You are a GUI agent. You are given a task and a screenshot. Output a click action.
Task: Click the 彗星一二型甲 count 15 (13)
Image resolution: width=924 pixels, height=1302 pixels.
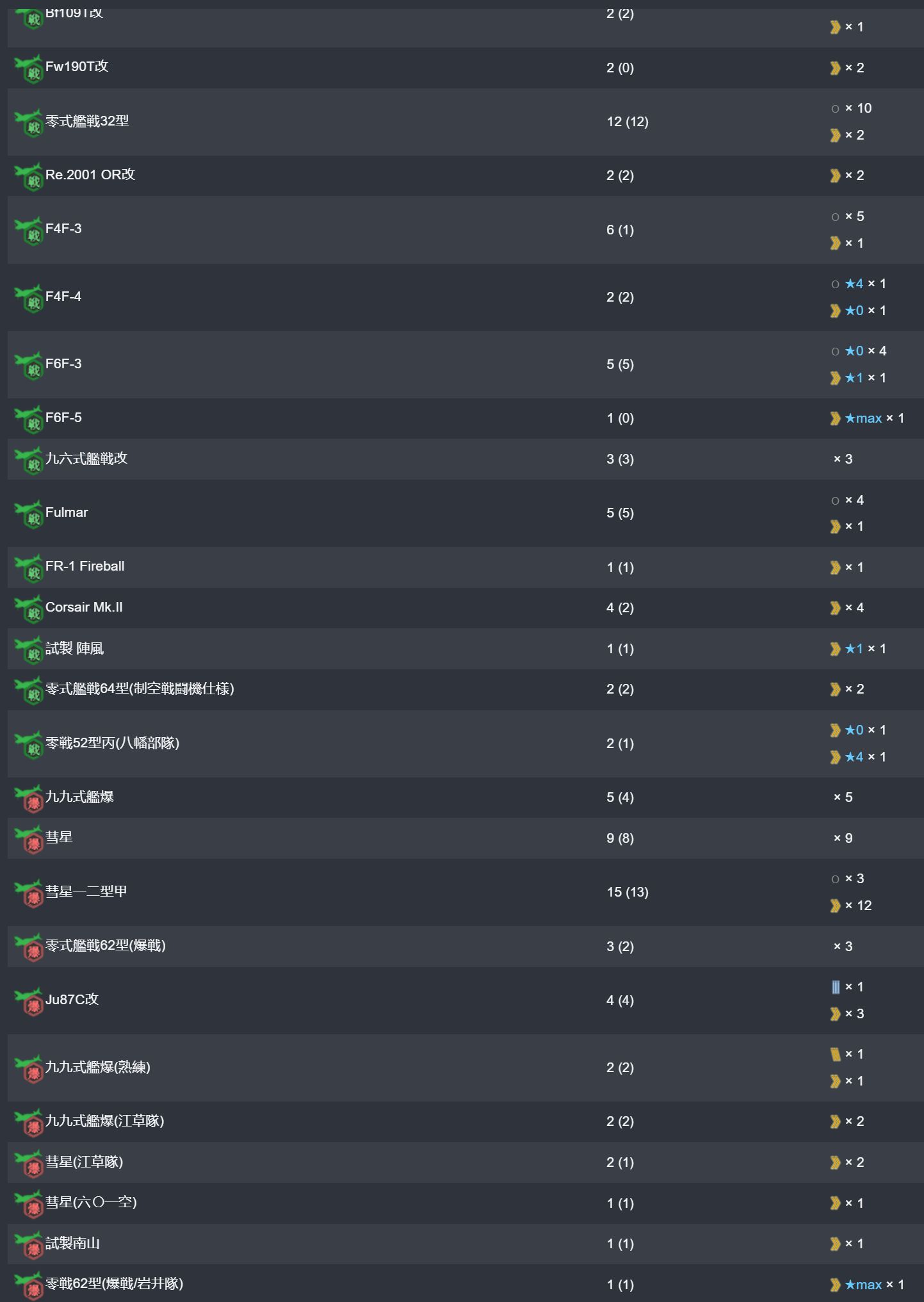pyautogui.click(x=628, y=892)
